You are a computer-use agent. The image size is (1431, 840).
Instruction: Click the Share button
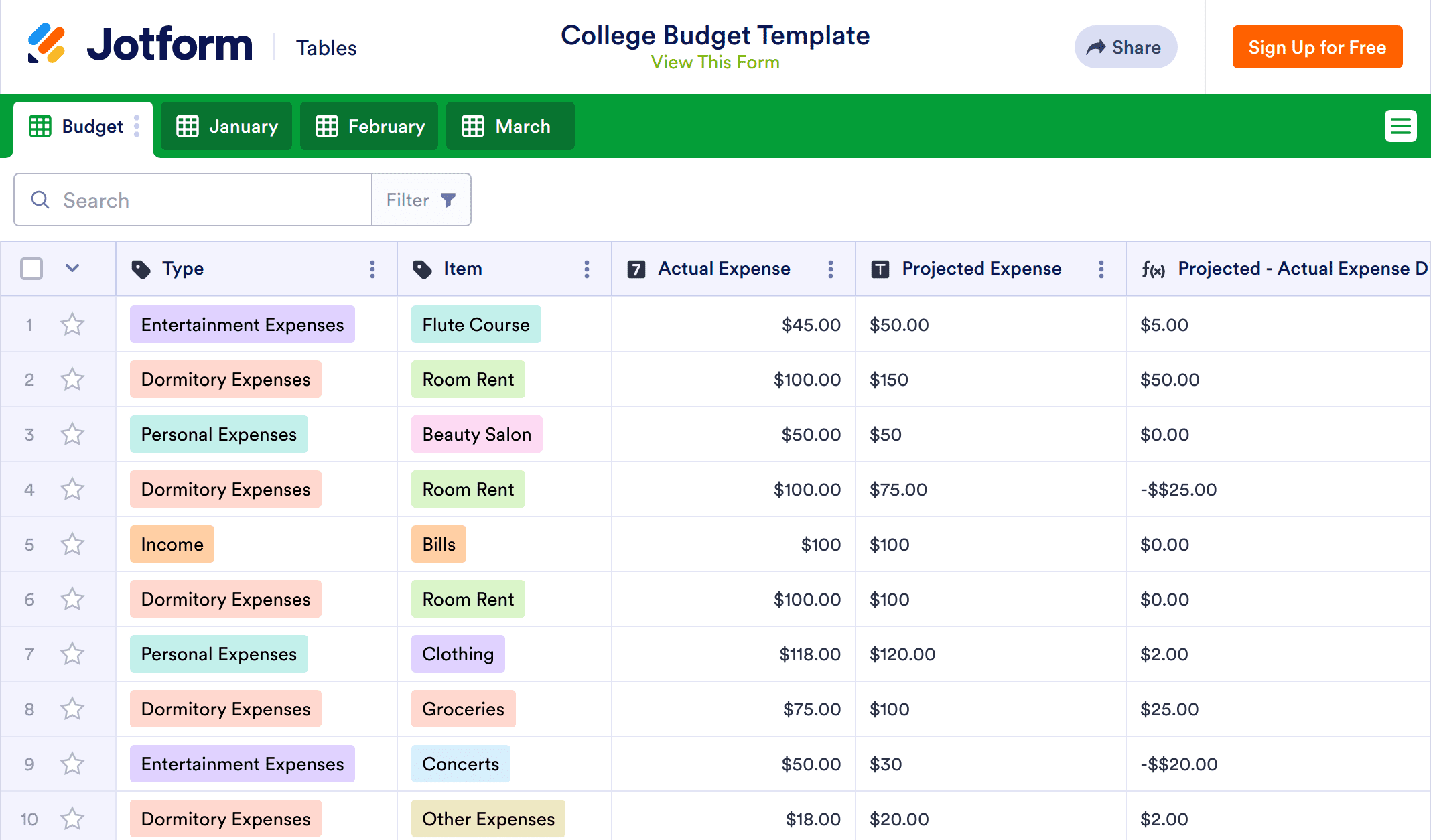[1126, 47]
